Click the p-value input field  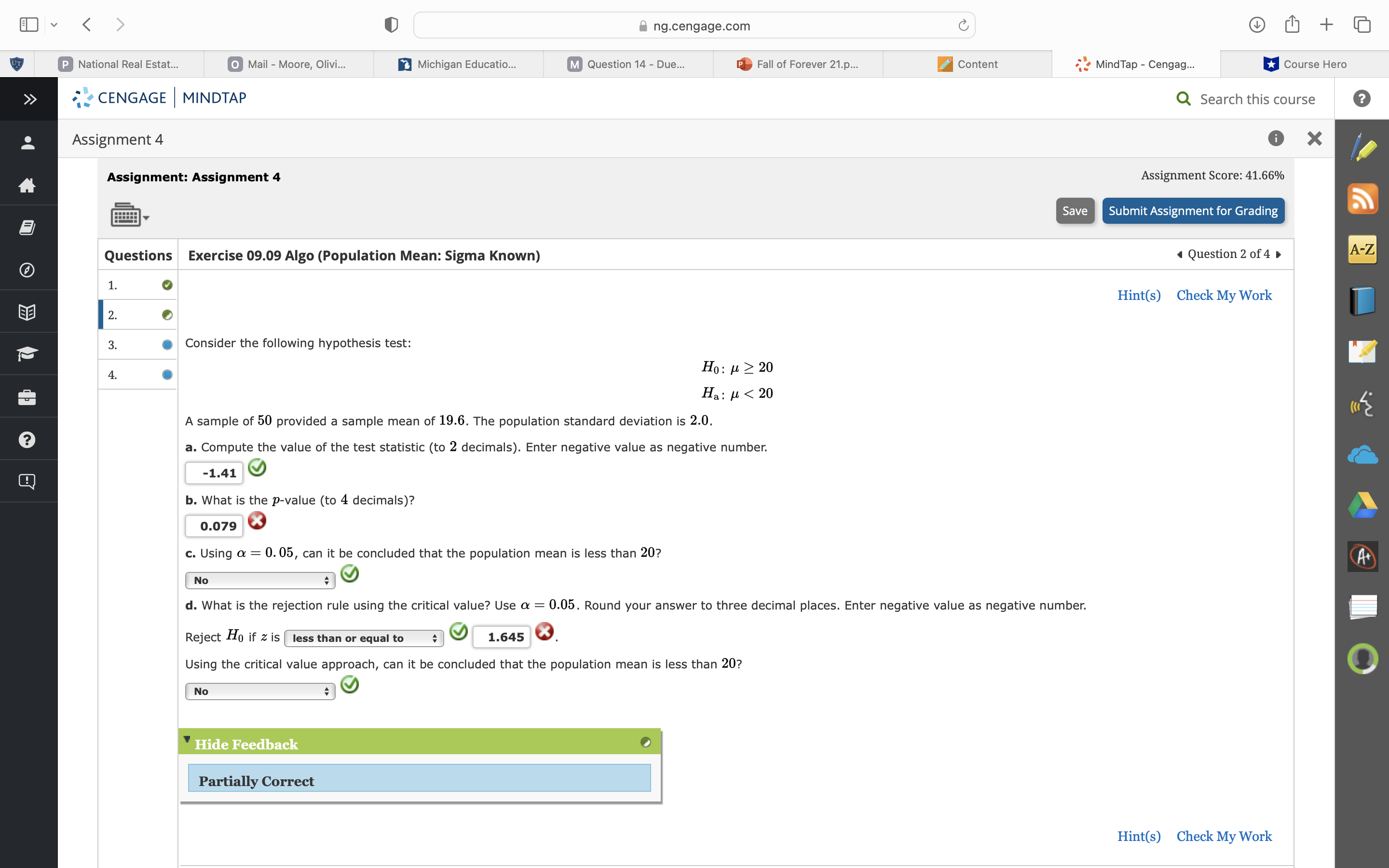pyautogui.click(x=214, y=526)
